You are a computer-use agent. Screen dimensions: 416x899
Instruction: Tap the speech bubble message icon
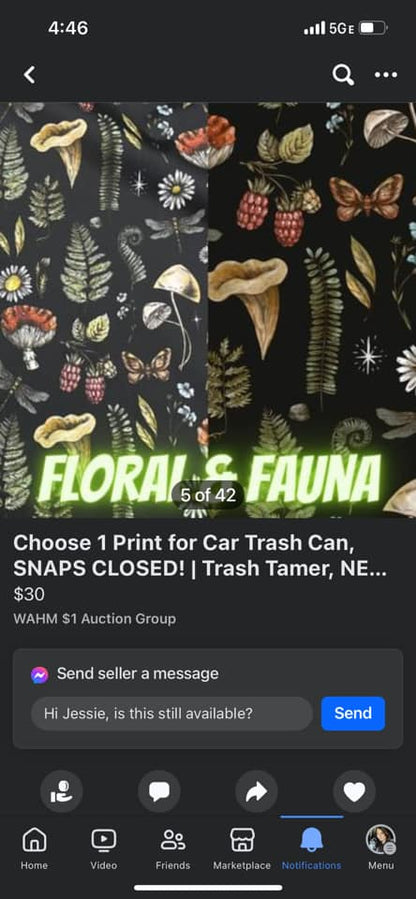pos(159,791)
